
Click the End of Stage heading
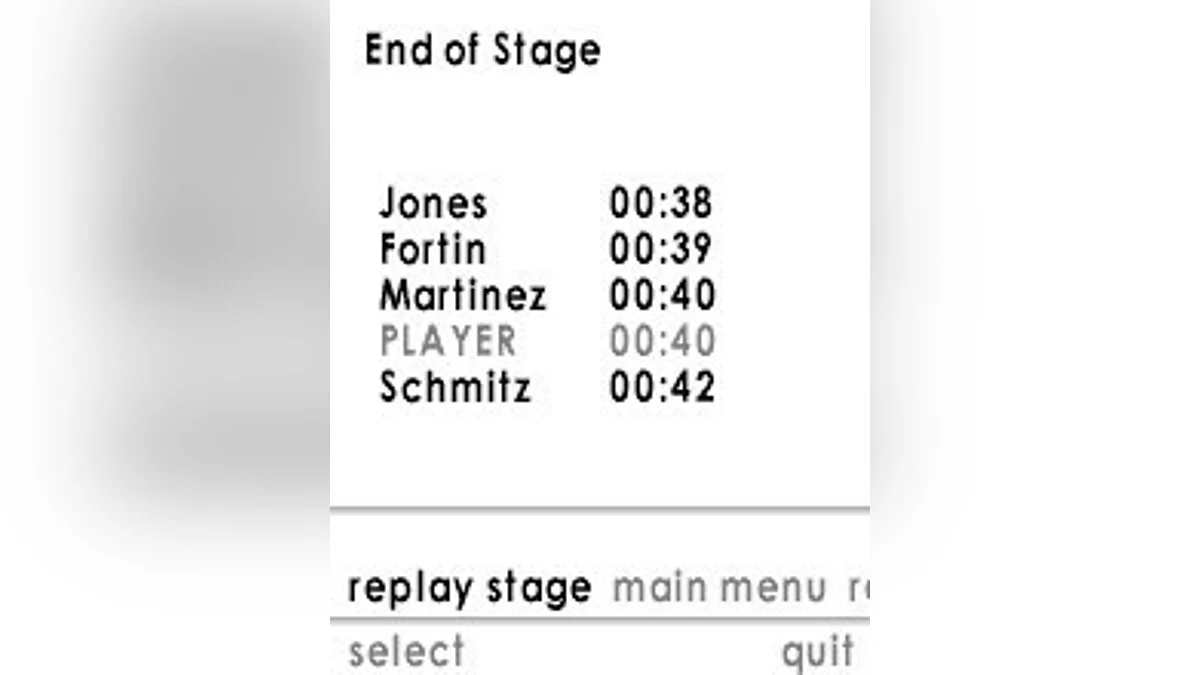tap(482, 50)
